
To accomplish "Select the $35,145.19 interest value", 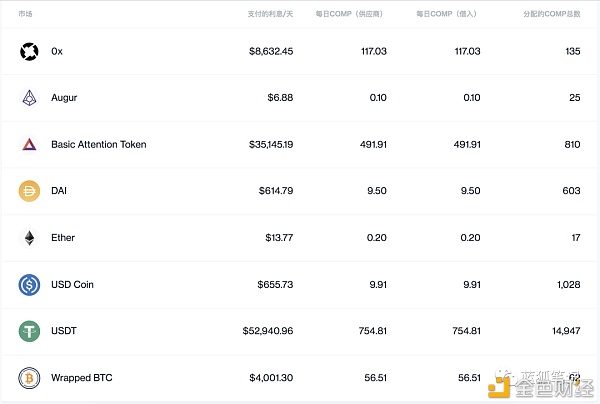I will click(271, 145).
